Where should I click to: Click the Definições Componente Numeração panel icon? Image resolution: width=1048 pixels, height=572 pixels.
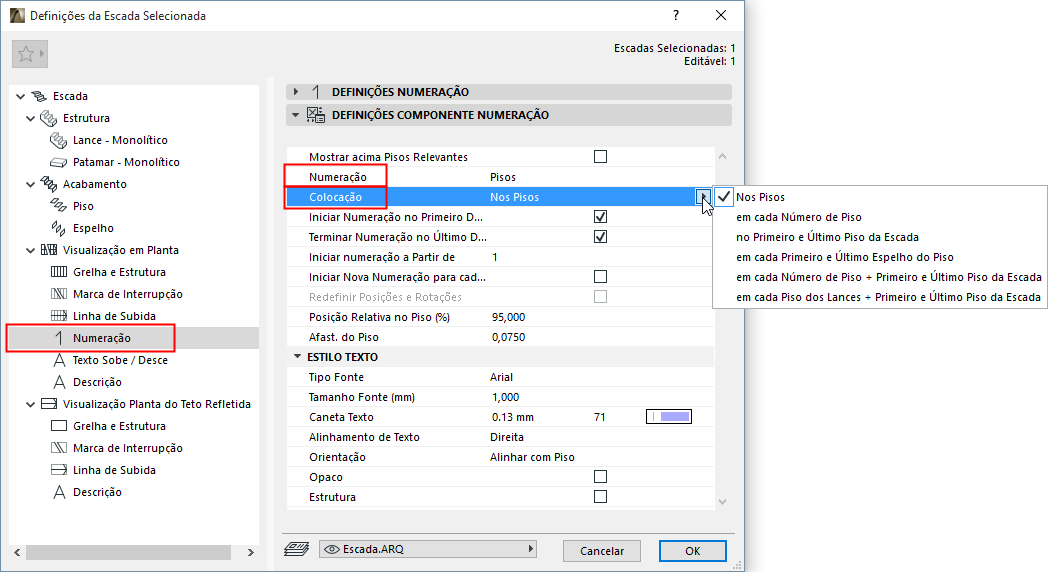315,115
